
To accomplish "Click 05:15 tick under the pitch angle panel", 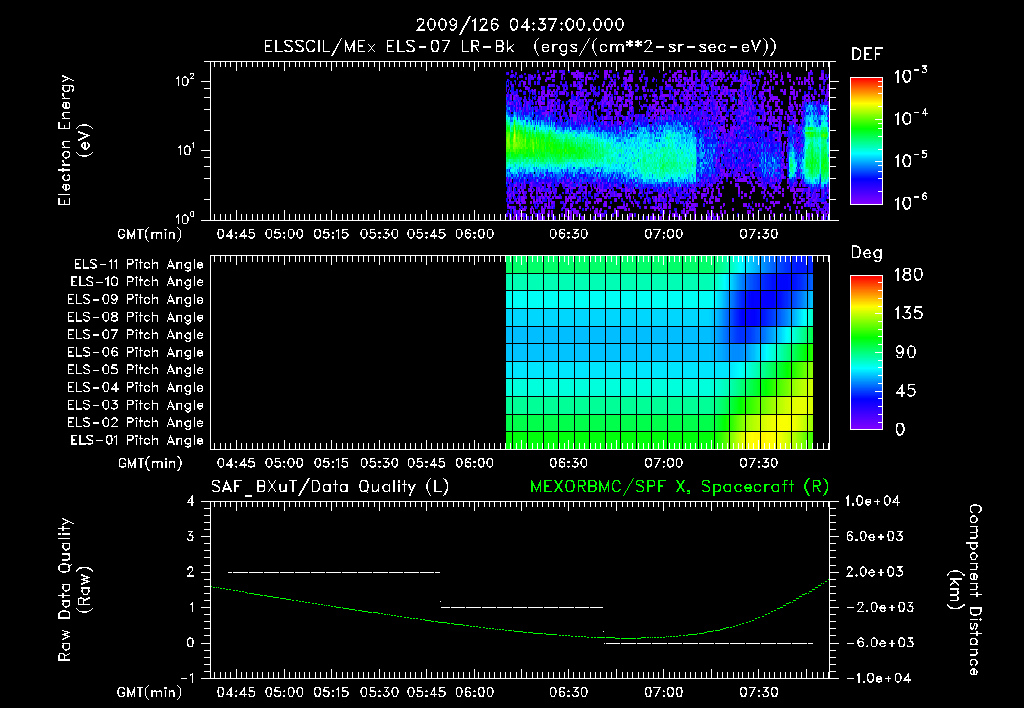I will pyautogui.click(x=332, y=463).
